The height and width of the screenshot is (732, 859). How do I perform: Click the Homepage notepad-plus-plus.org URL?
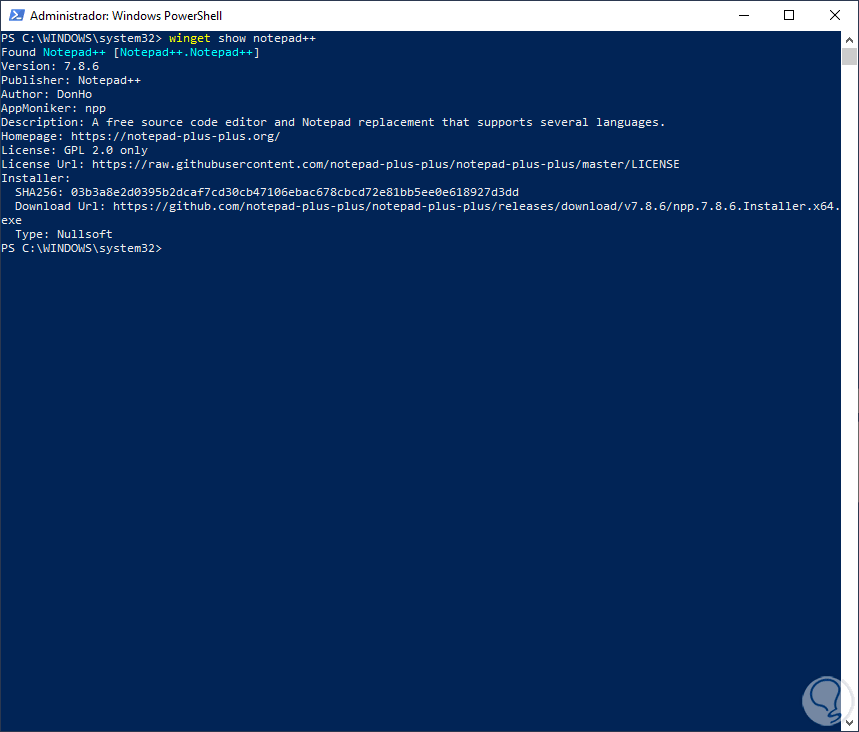tap(175, 136)
